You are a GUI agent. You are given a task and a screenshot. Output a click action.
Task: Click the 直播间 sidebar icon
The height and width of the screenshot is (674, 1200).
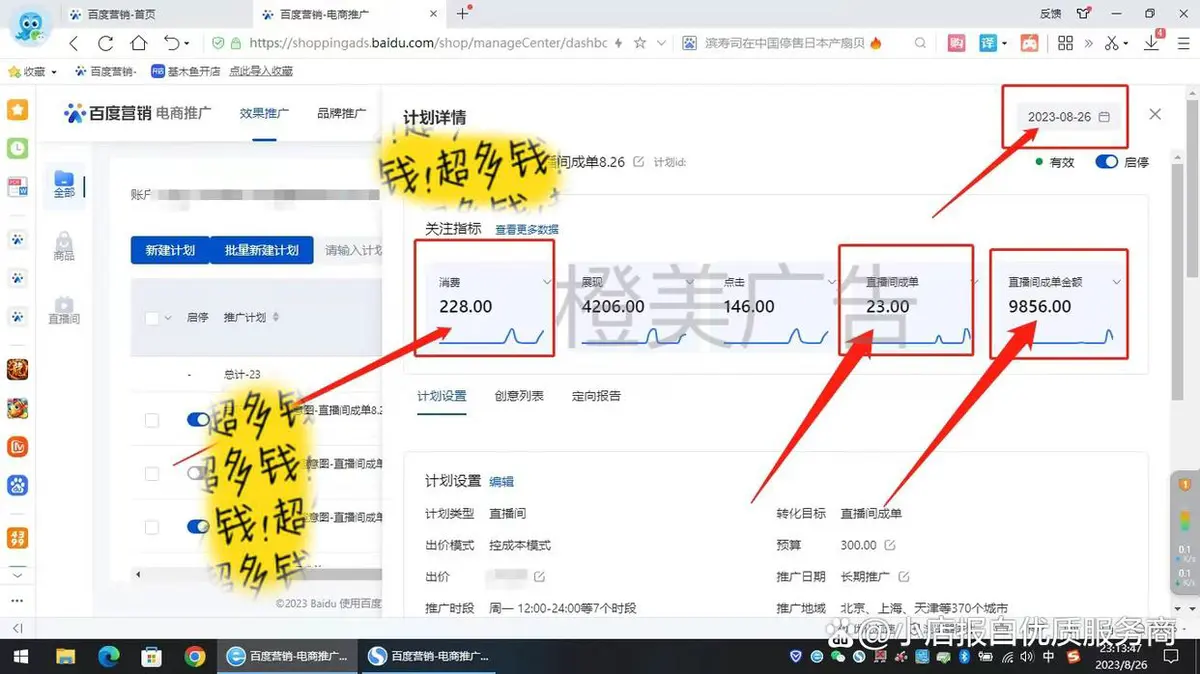tap(64, 309)
